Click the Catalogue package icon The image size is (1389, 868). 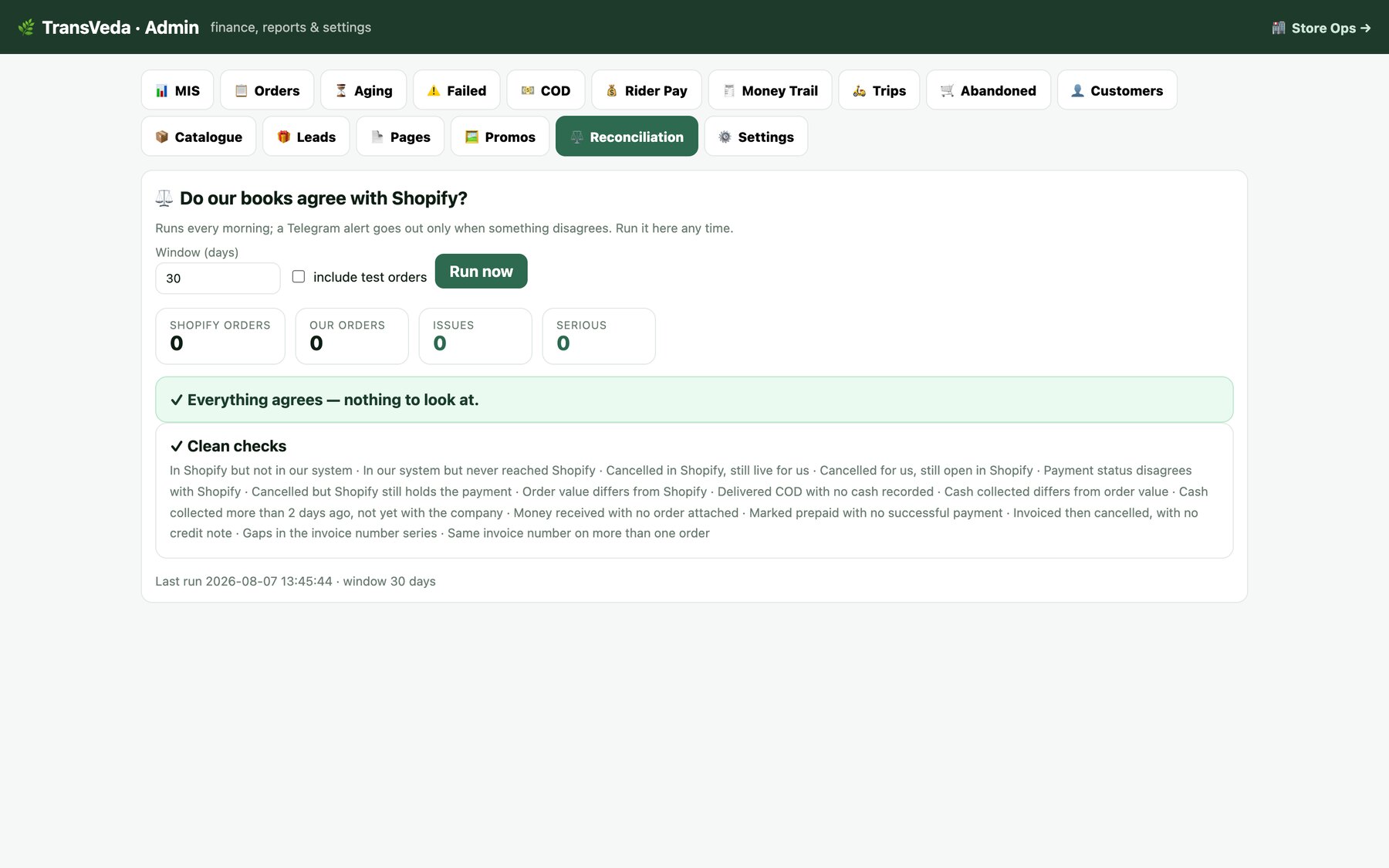162,137
